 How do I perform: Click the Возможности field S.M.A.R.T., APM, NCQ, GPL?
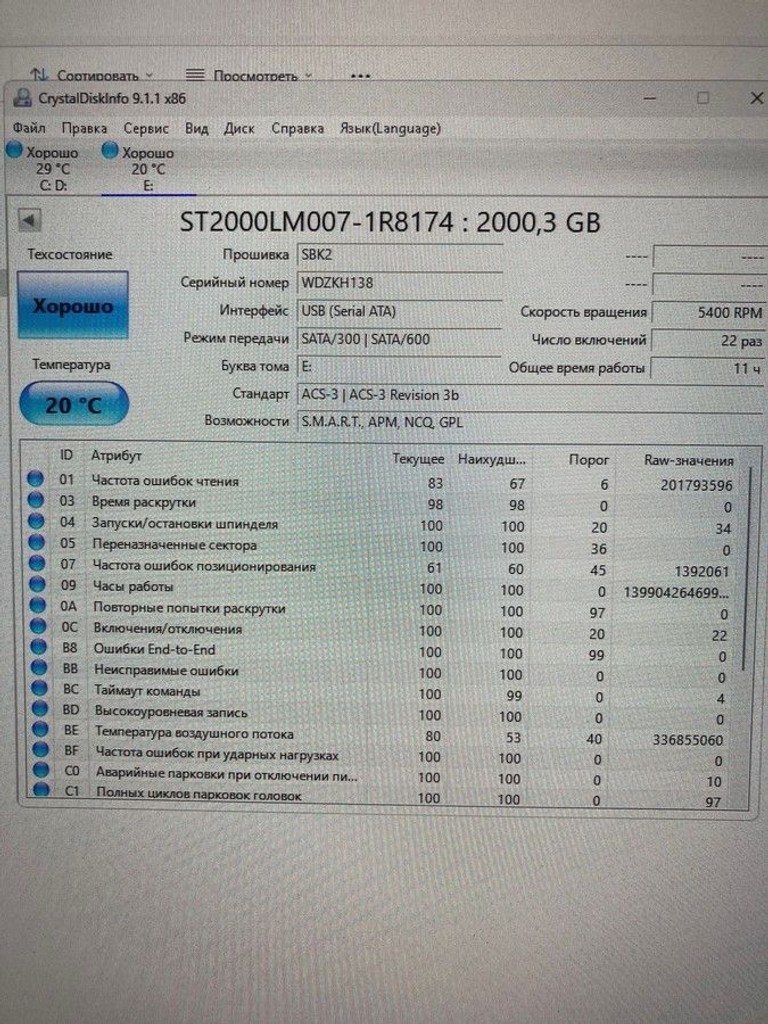(530, 422)
